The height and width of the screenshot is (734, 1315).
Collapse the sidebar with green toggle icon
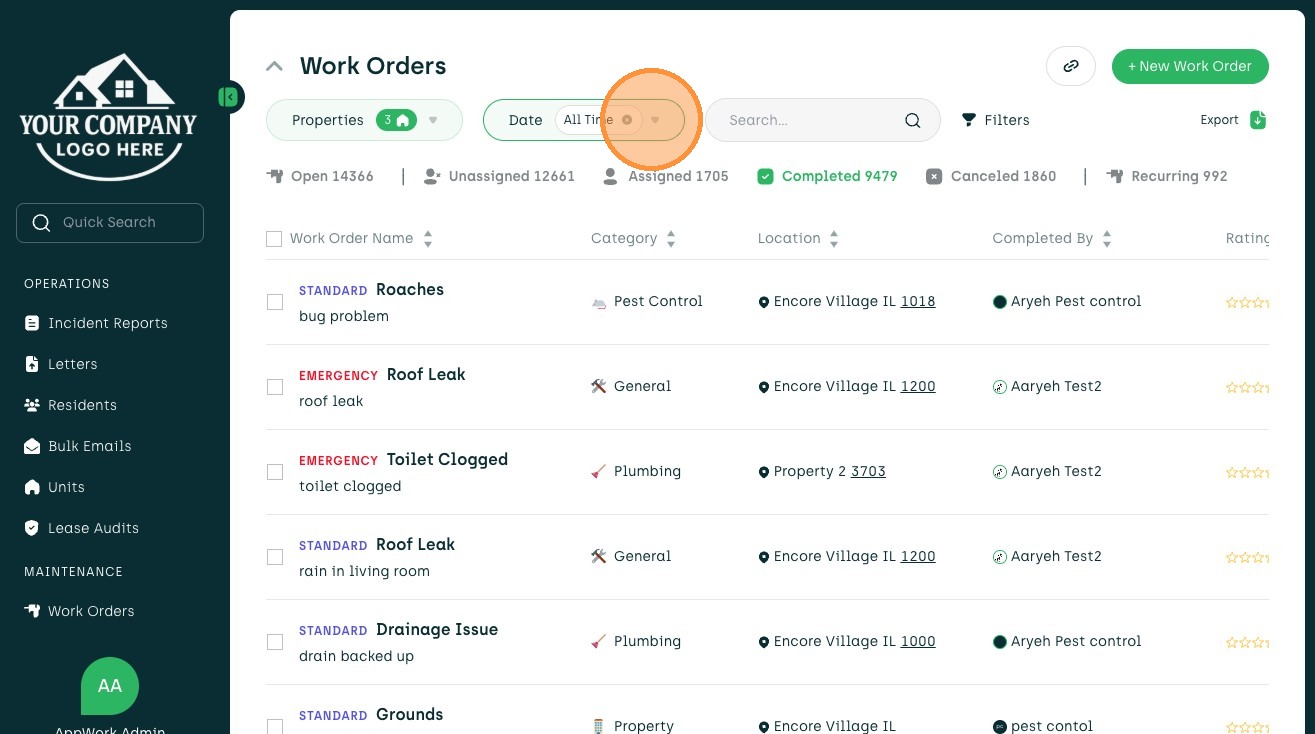[x=229, y=97]
